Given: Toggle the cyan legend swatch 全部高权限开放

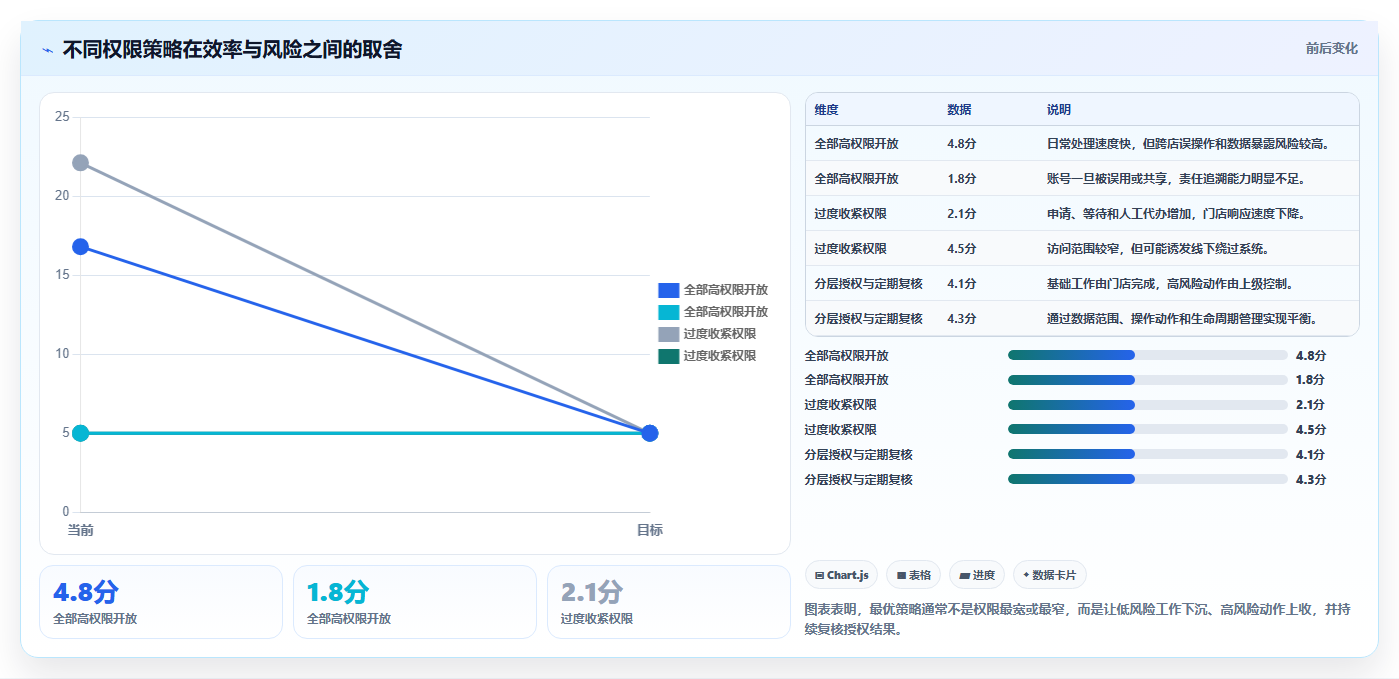Looking at the screenshot, I should coord(669,312).
